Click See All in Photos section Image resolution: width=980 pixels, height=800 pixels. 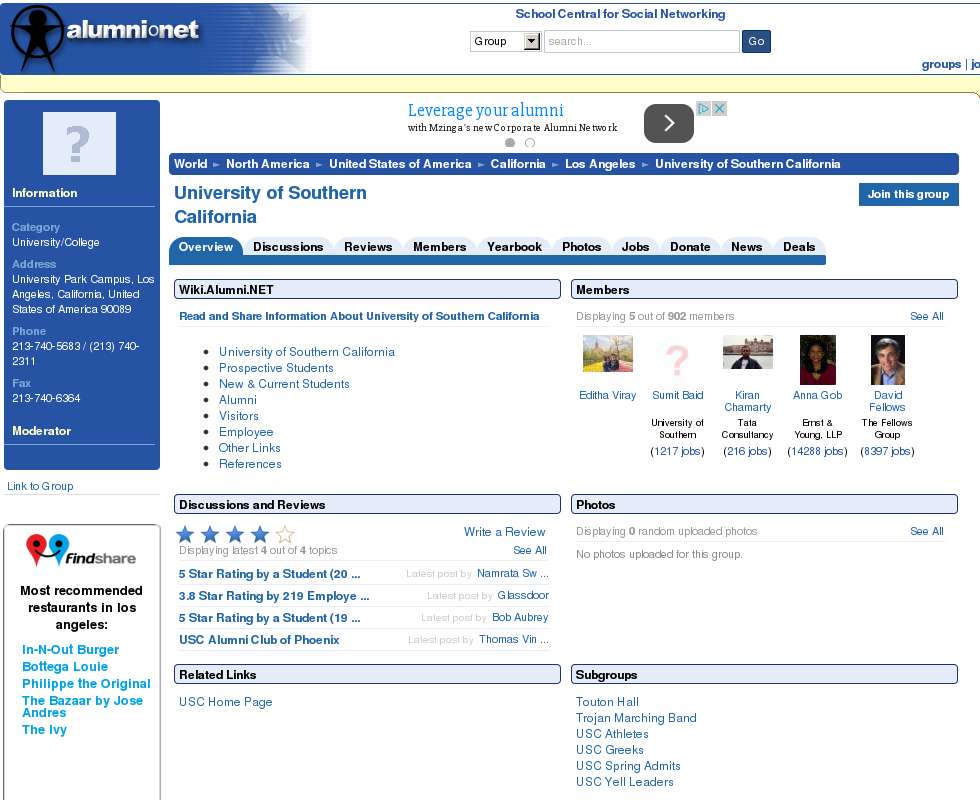[926, 531]
